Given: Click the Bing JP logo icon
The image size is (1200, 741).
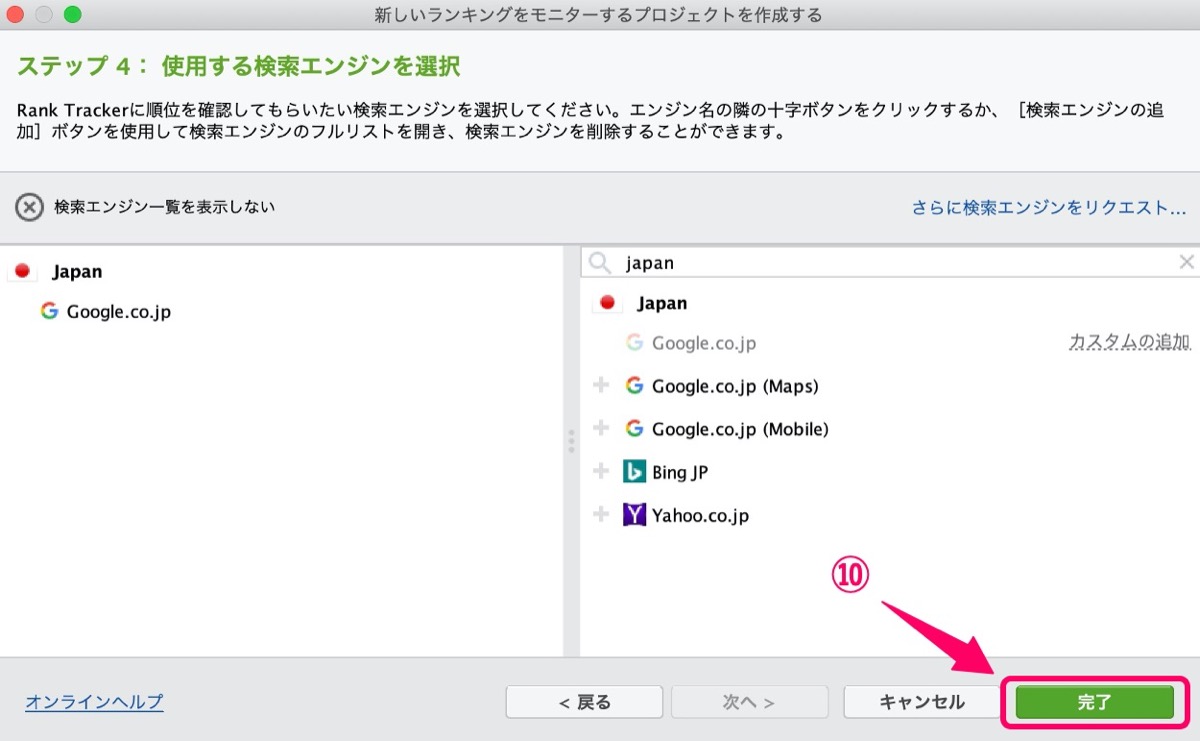Looking at the screenshot, I should (x=634, y=471).
